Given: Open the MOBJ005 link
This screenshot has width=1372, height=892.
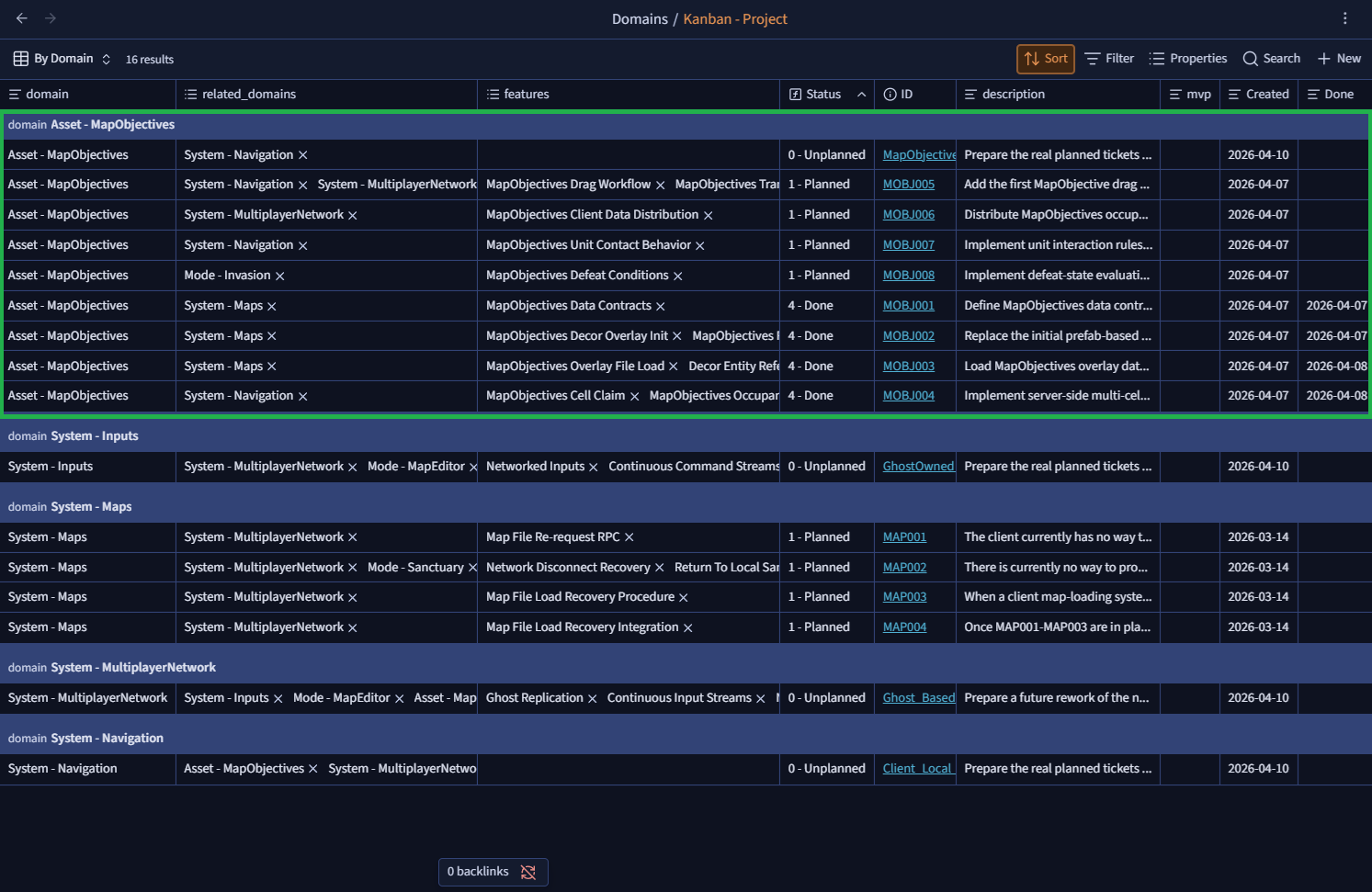Looking at the screenshot, I should point(908,185).
